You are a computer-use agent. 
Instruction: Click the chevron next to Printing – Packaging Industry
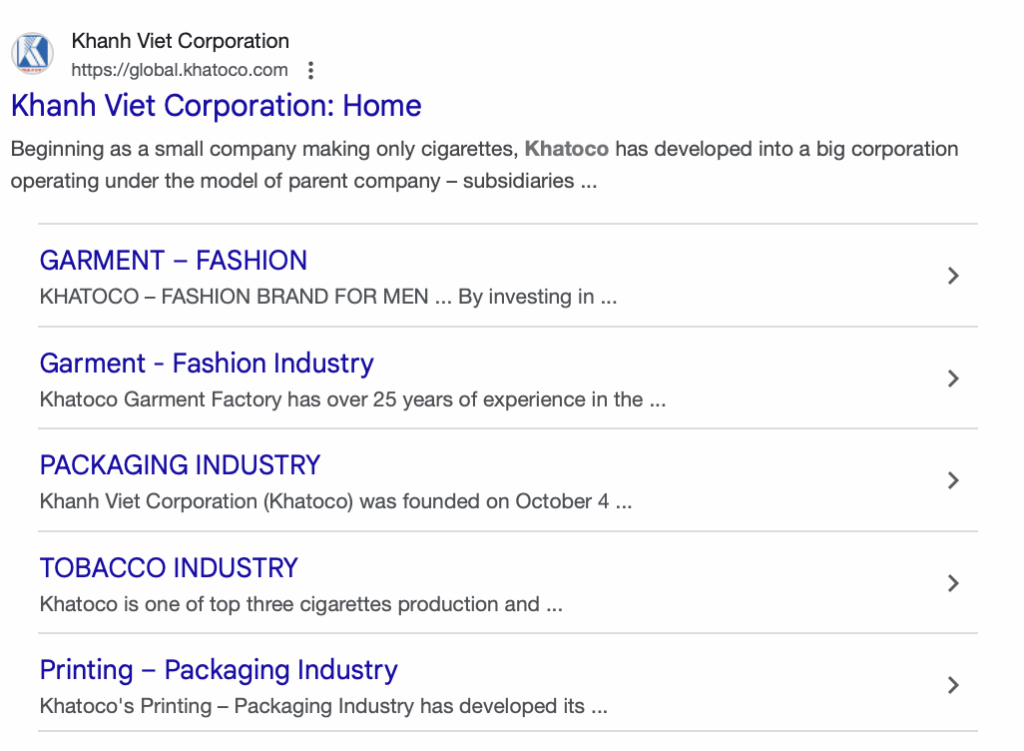(953, 685)
